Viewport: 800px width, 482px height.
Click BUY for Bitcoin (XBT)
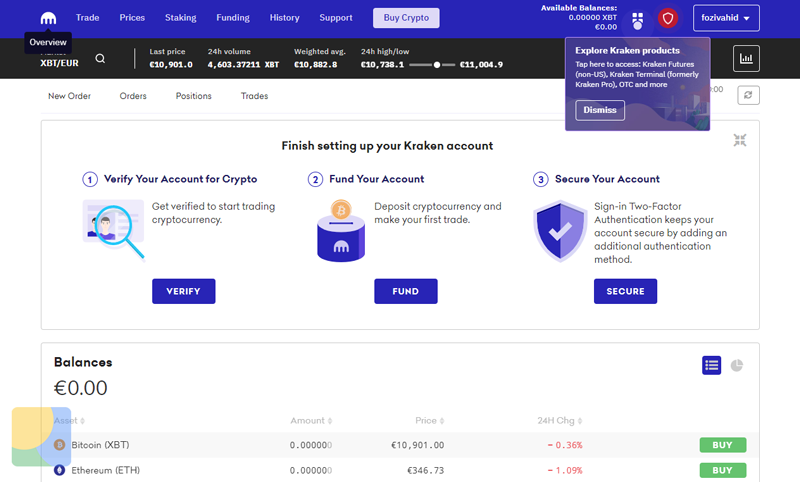click(x=722, y=445)
